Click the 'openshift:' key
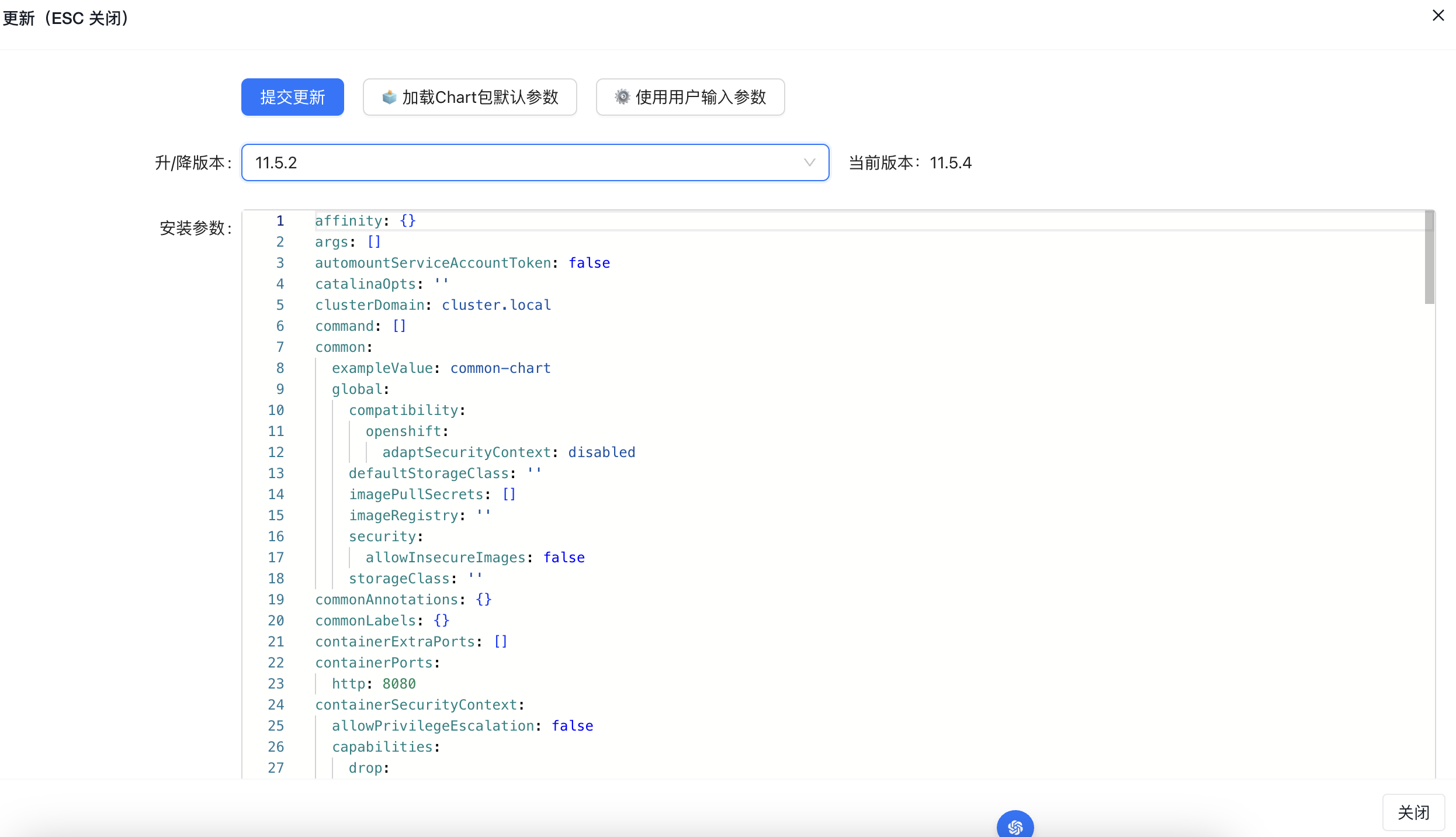The image size is (1456, 837). pyautogui.click(x=407, y=431)
